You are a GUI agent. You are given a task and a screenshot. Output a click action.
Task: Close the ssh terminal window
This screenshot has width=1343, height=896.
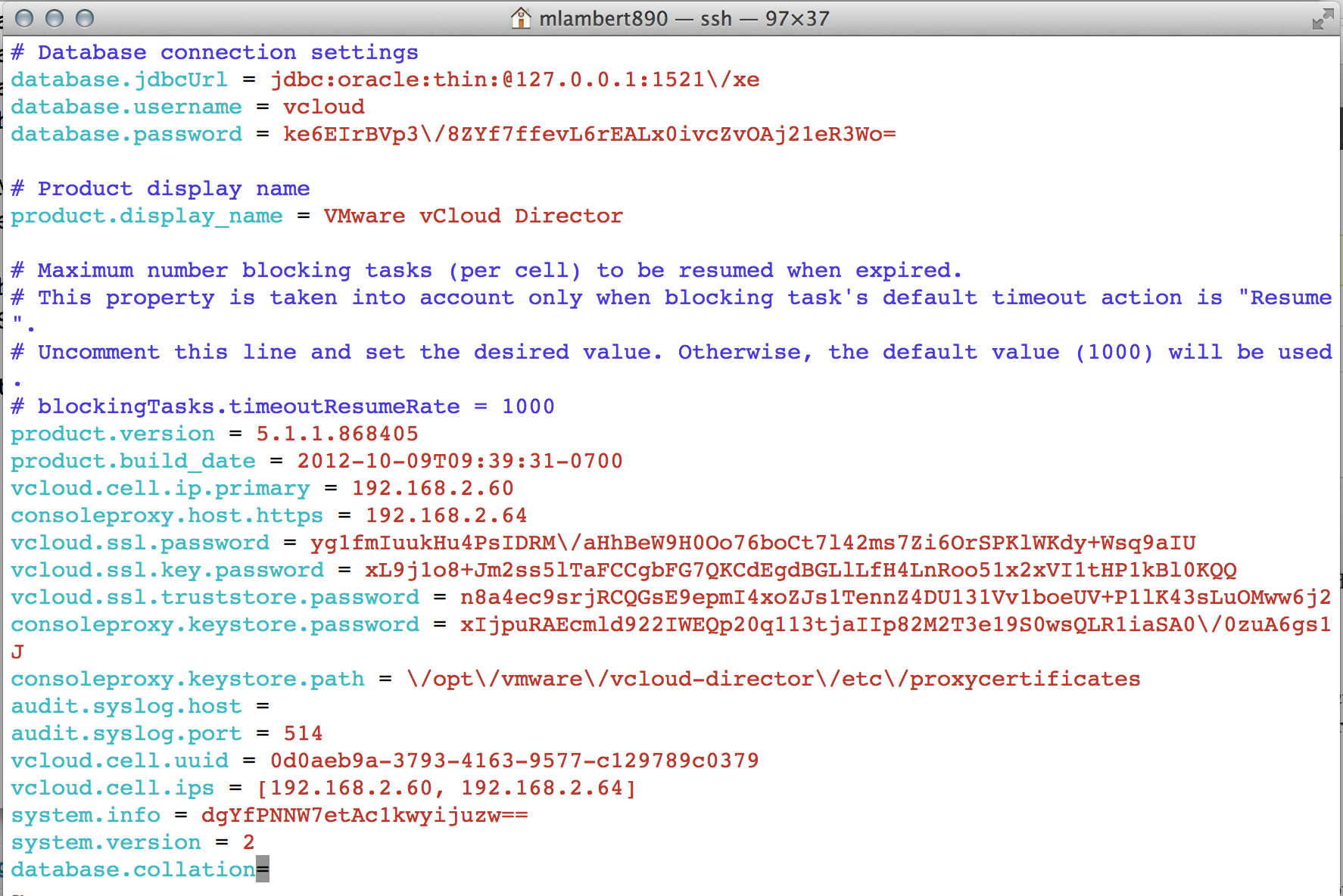click(24, 18)
